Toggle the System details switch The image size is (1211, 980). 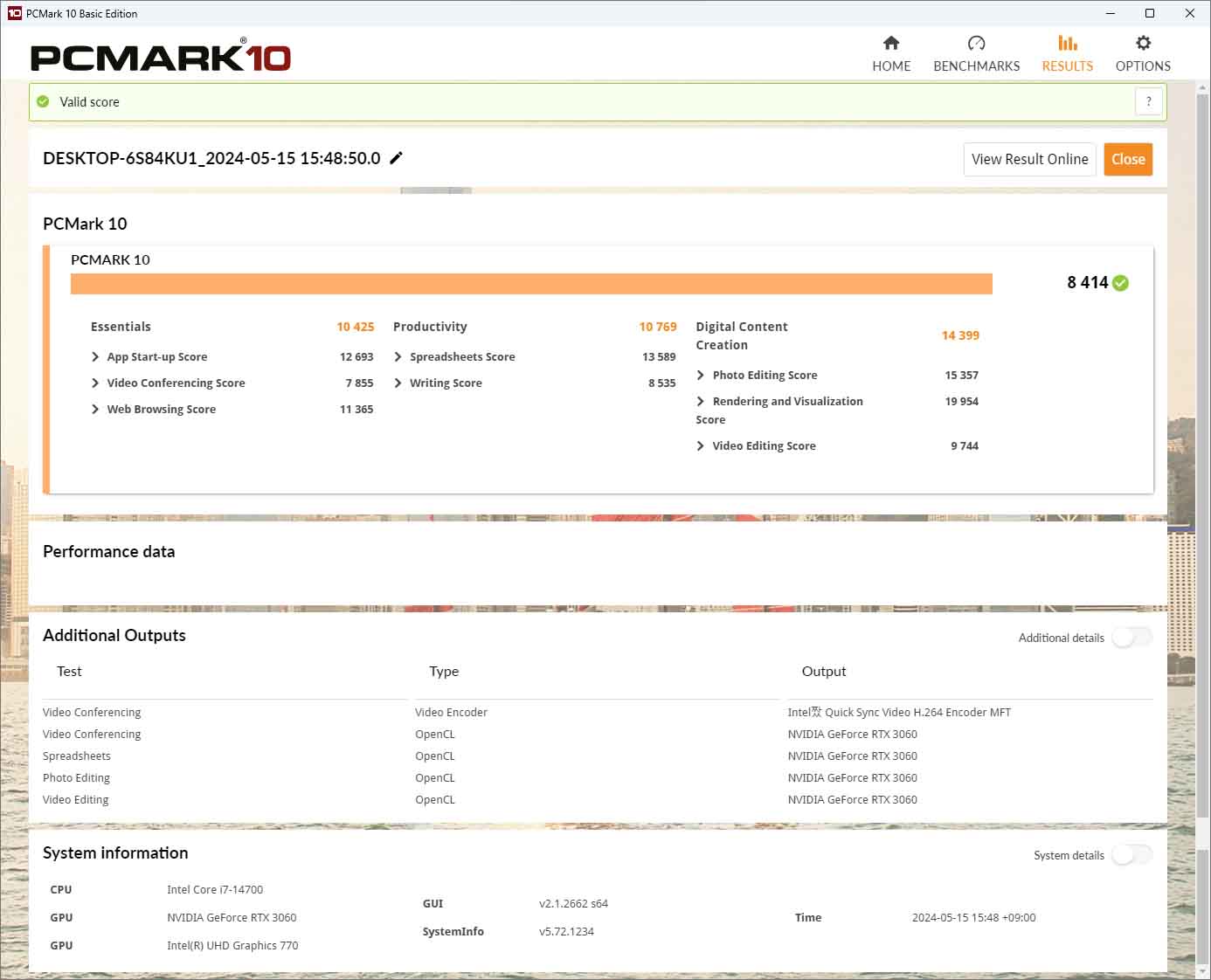(1131, 855)
